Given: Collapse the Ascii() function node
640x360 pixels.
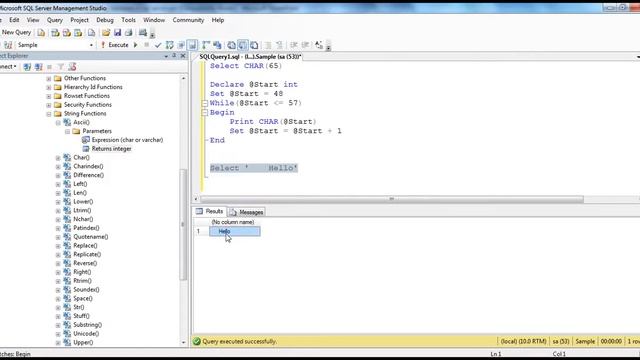Looking at the screenshot, I should [x=58, y=122].
